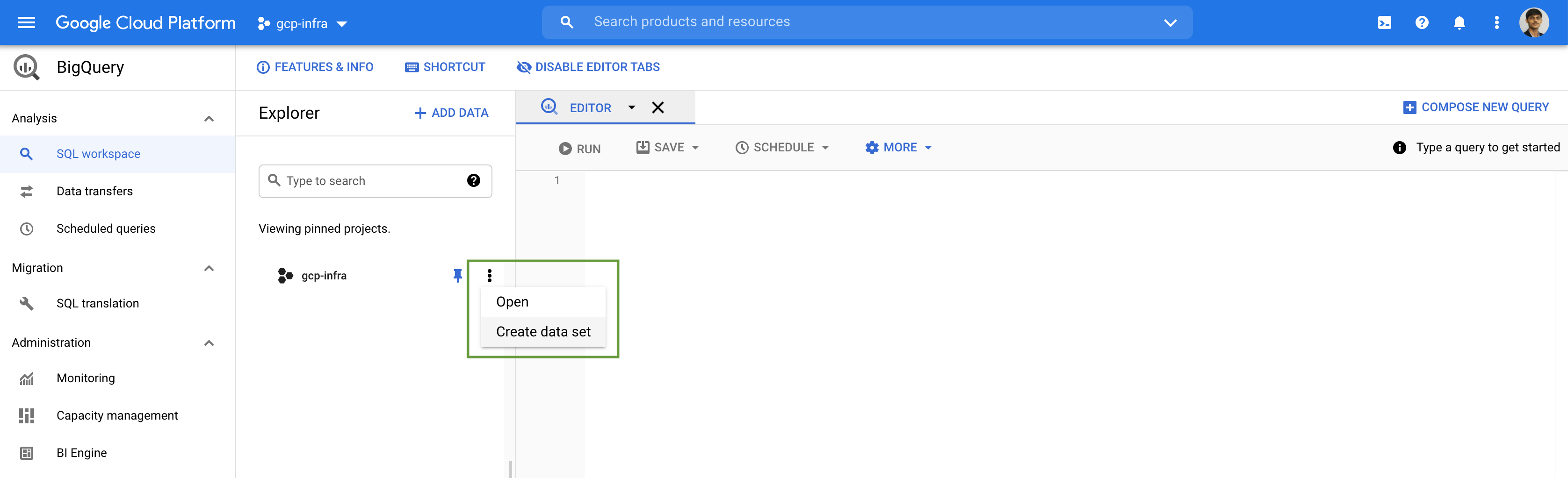Click the Scheduled queries clock icon
Viewport: 1568px width, 478px height.
26,228
